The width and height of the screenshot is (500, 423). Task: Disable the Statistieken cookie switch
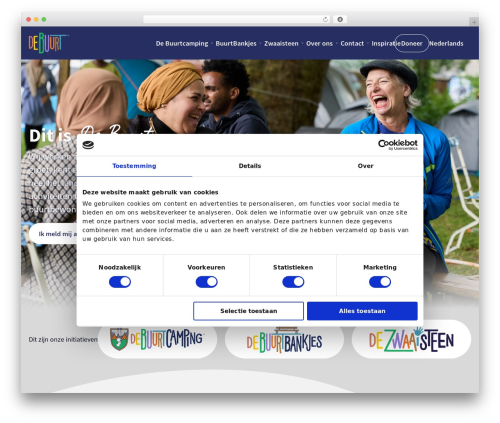pos(293,282)
